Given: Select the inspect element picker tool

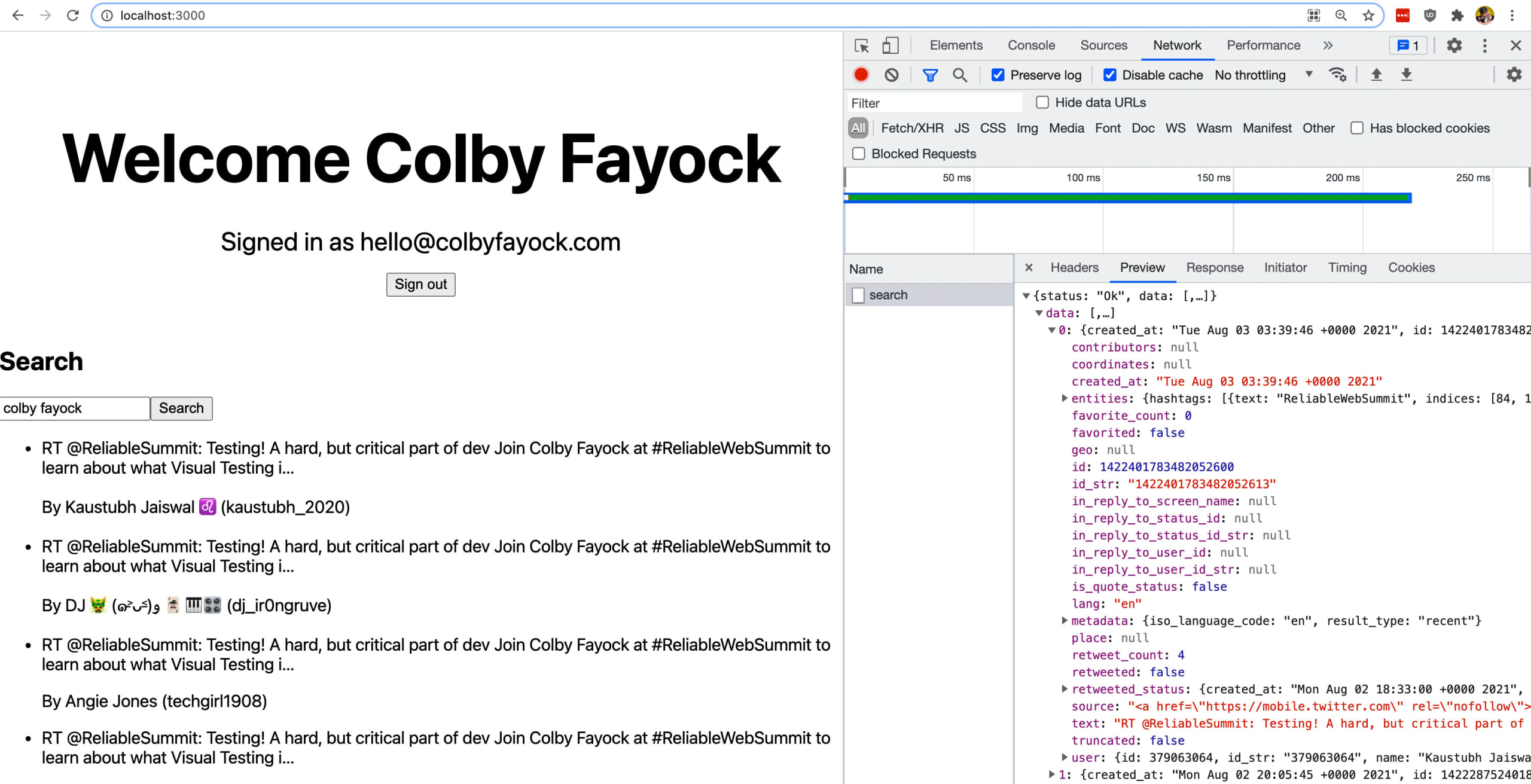Looking at the screenshot, I should pyautogui.click(x=861, y=45).
